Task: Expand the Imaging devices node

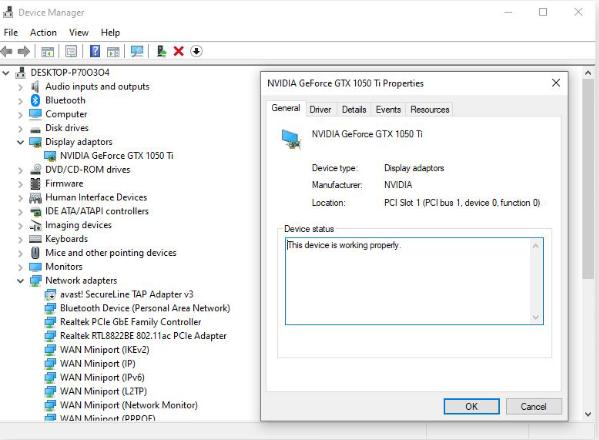Action: click(20, 226)
